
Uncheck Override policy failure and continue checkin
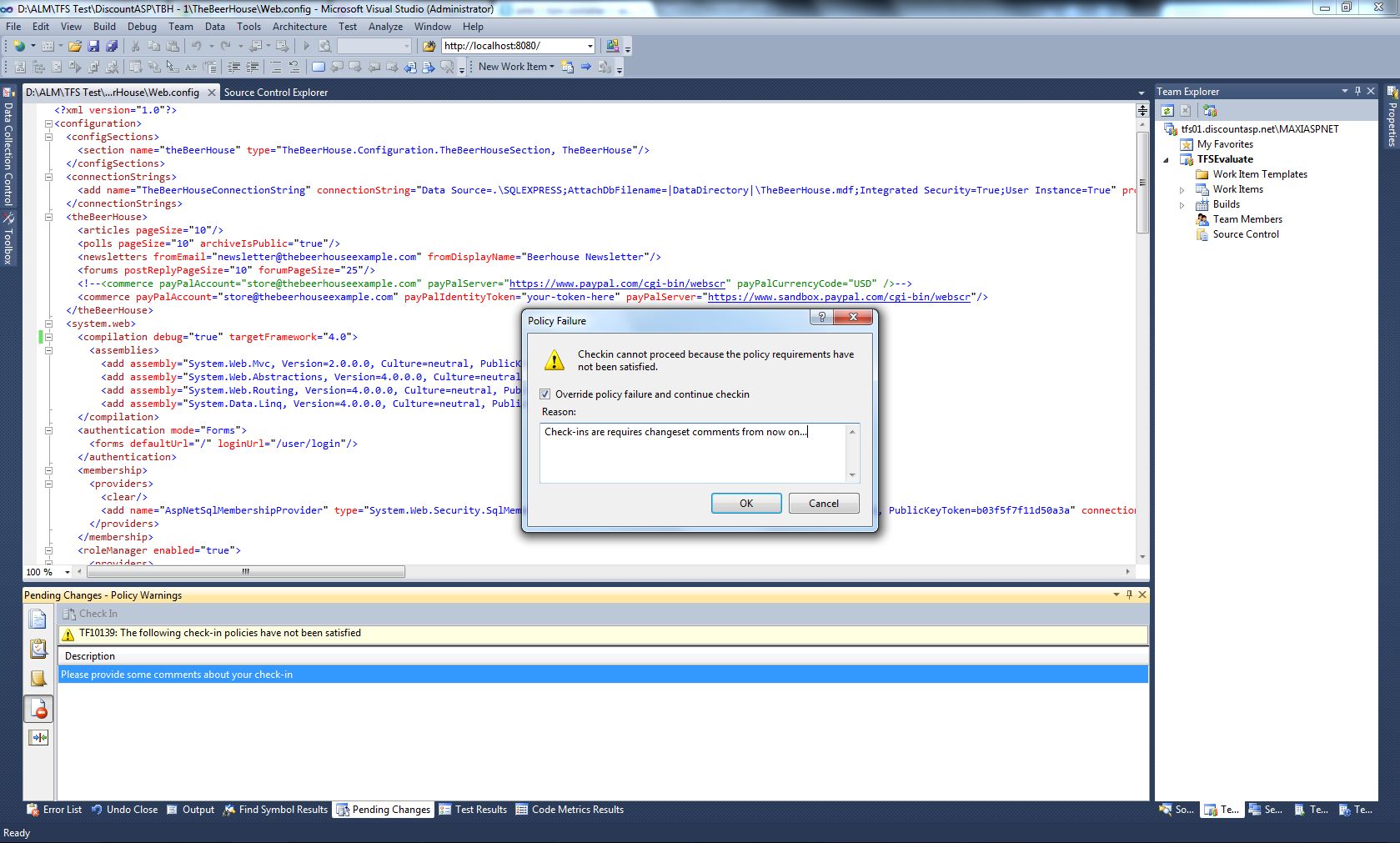(x=545, y=394)
